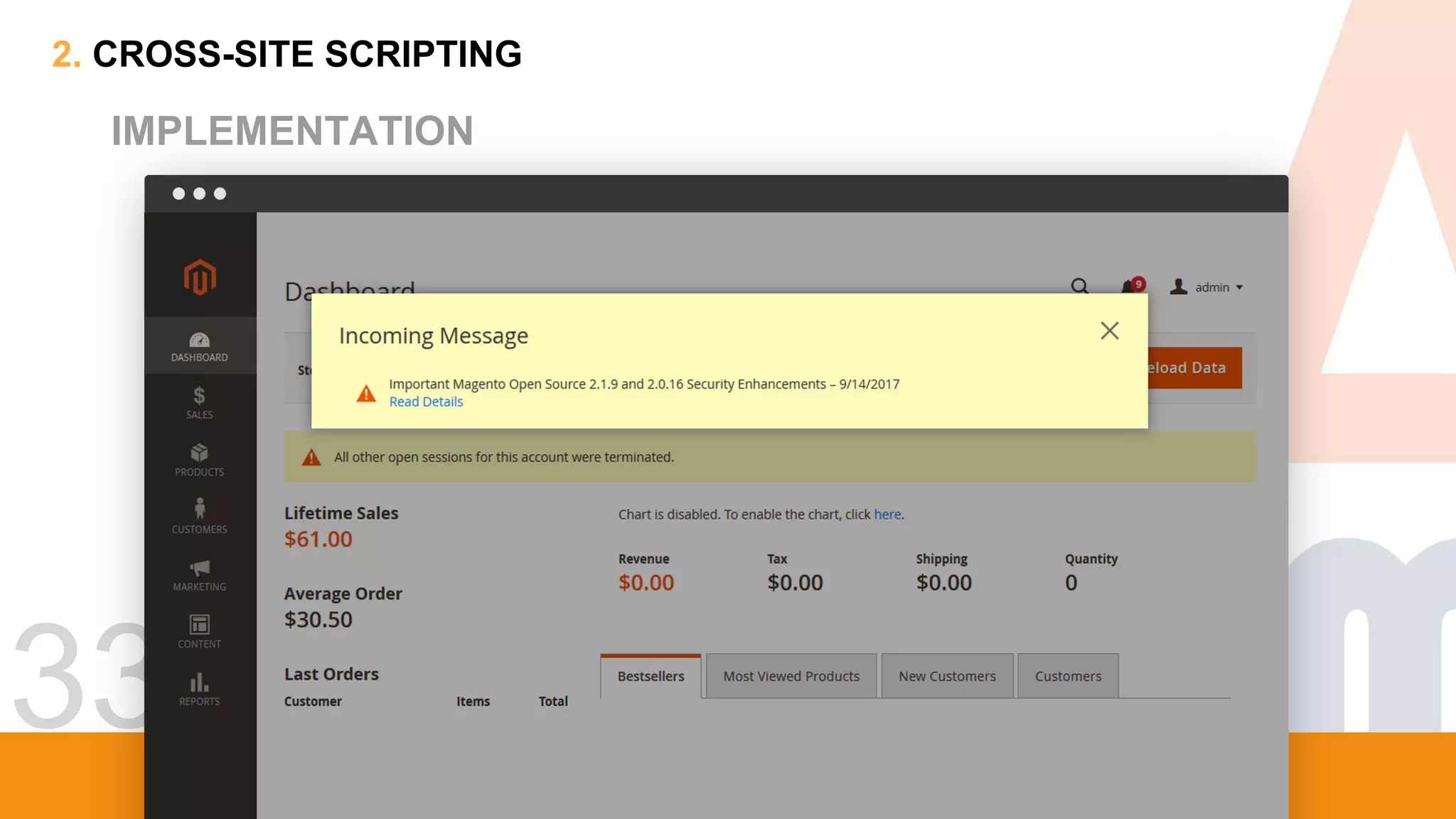
Task: Close the Incoming Message popup
Action: [1110, 331]
